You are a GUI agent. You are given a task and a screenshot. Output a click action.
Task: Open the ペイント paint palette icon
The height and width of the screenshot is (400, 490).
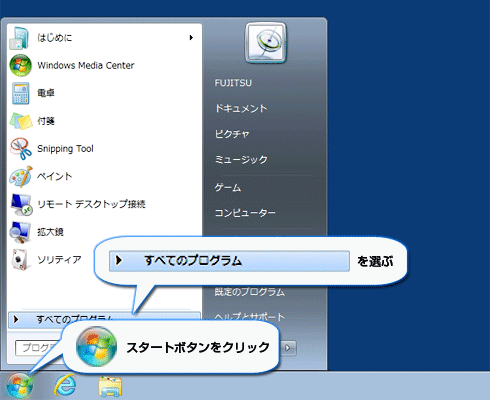point(21,176)
